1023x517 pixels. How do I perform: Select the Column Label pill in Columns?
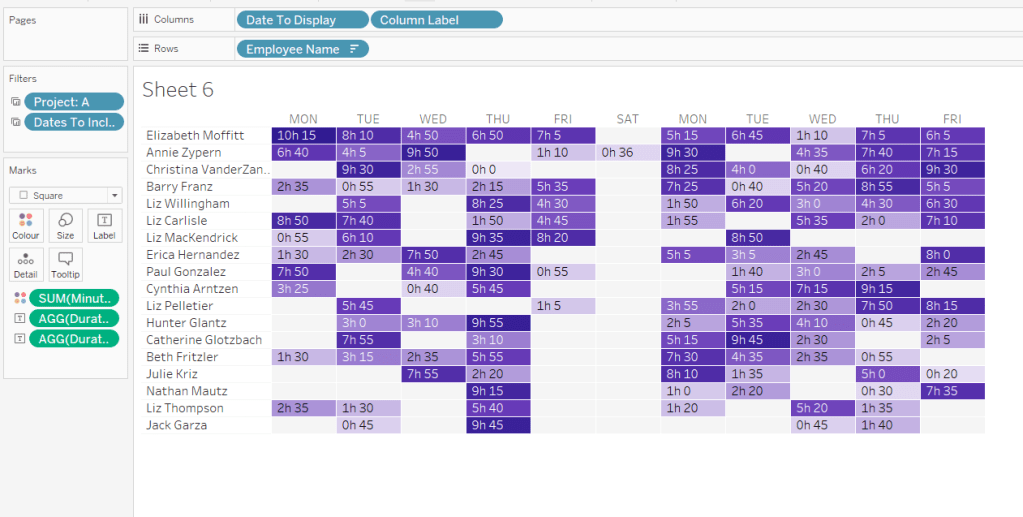click(436, 20)
